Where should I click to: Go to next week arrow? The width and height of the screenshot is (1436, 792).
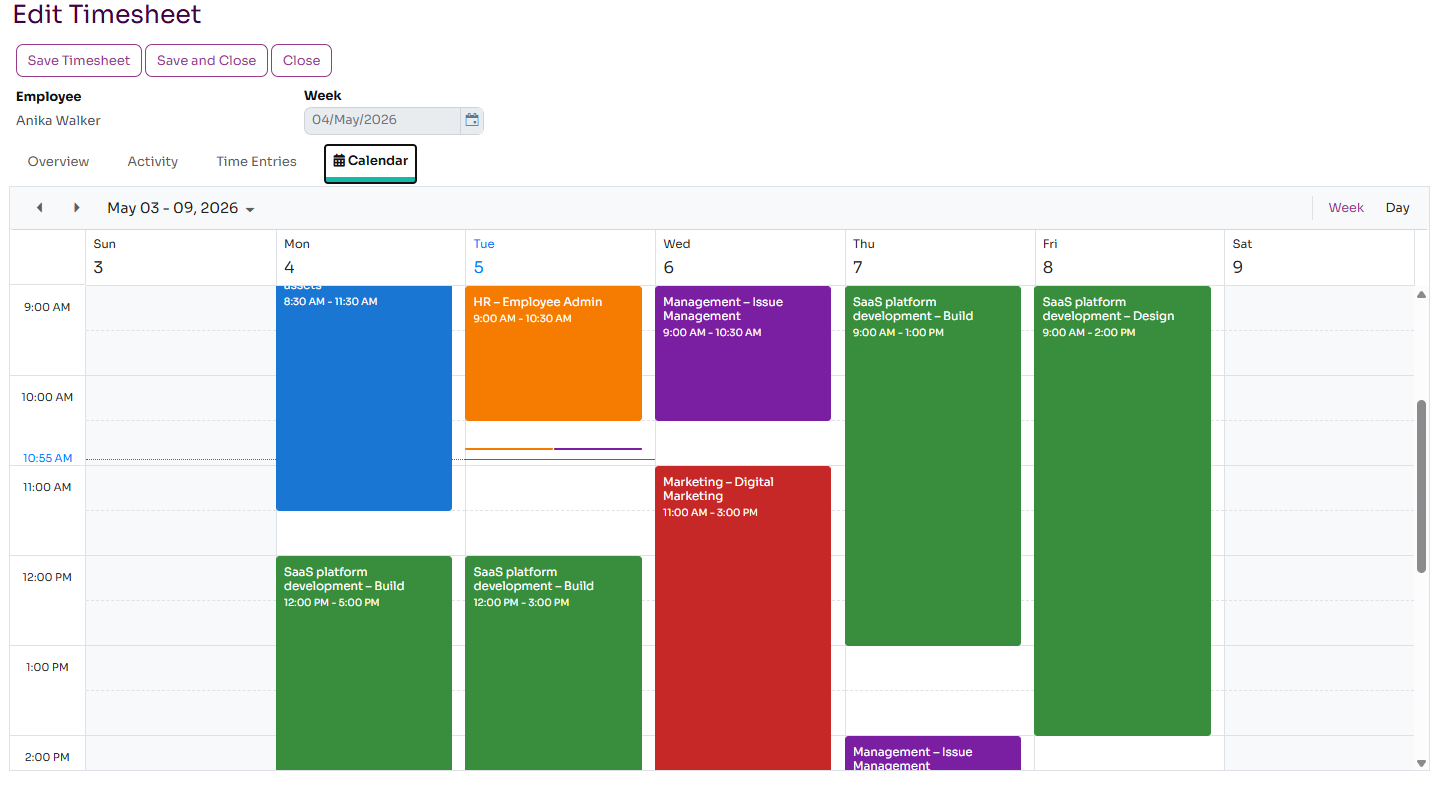(76, 208)
